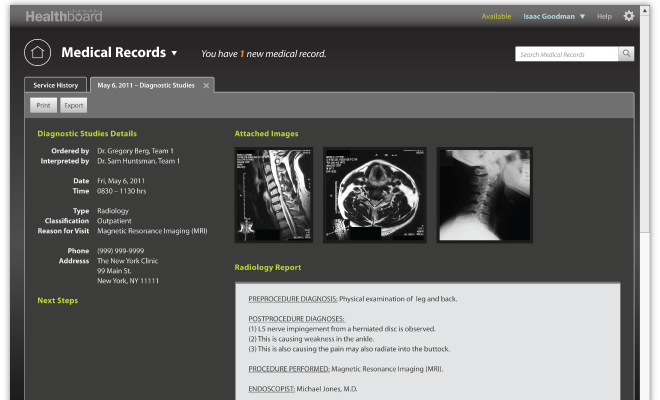Viewport: 660px width, 400px height.
Task: Click the search magnifier icon
Action: click(x=626, y=54)
